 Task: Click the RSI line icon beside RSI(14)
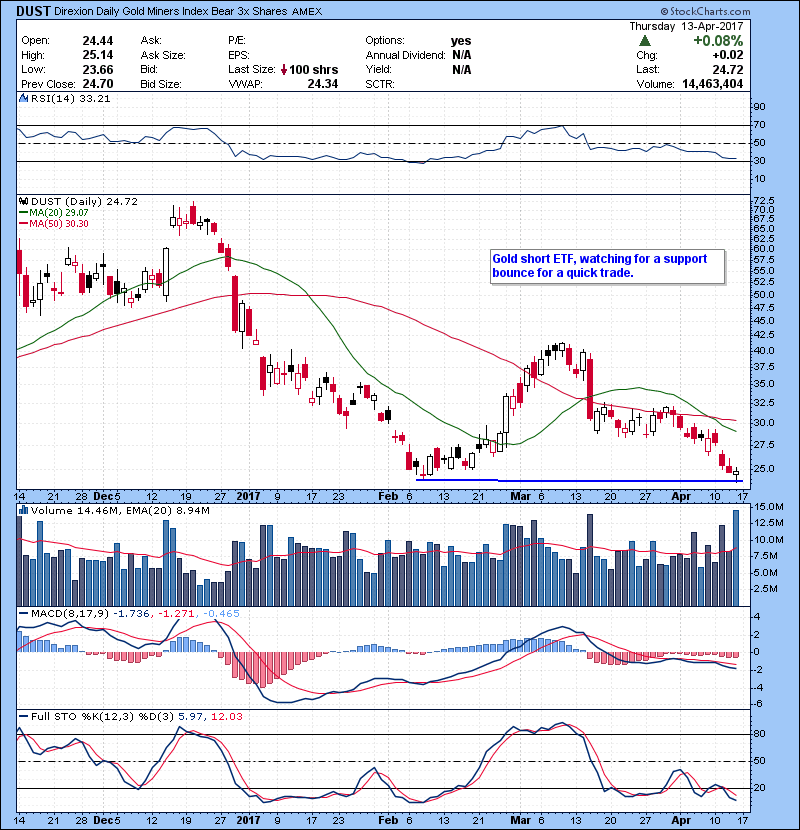[x=23, y=98]
